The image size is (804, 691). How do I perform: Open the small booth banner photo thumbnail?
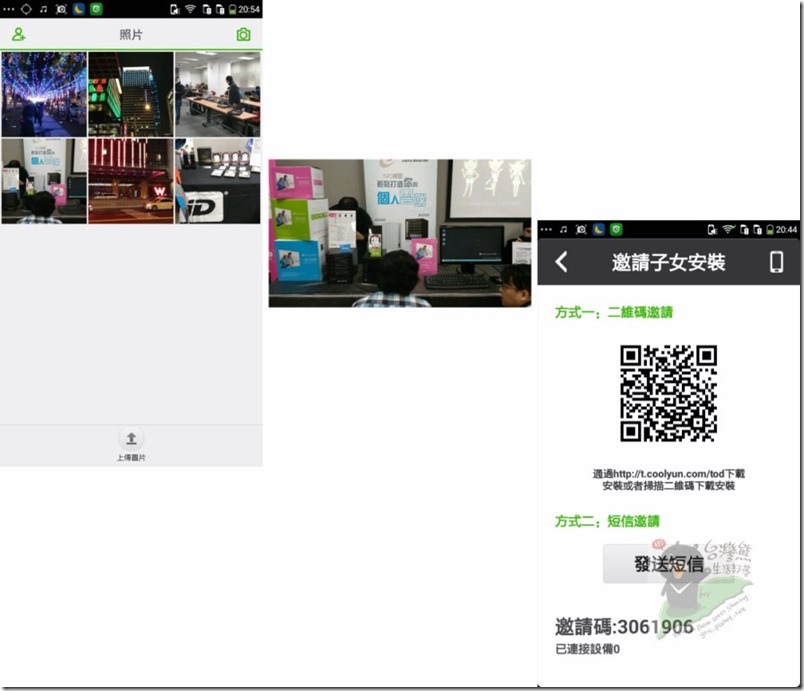tap(44, 181)
